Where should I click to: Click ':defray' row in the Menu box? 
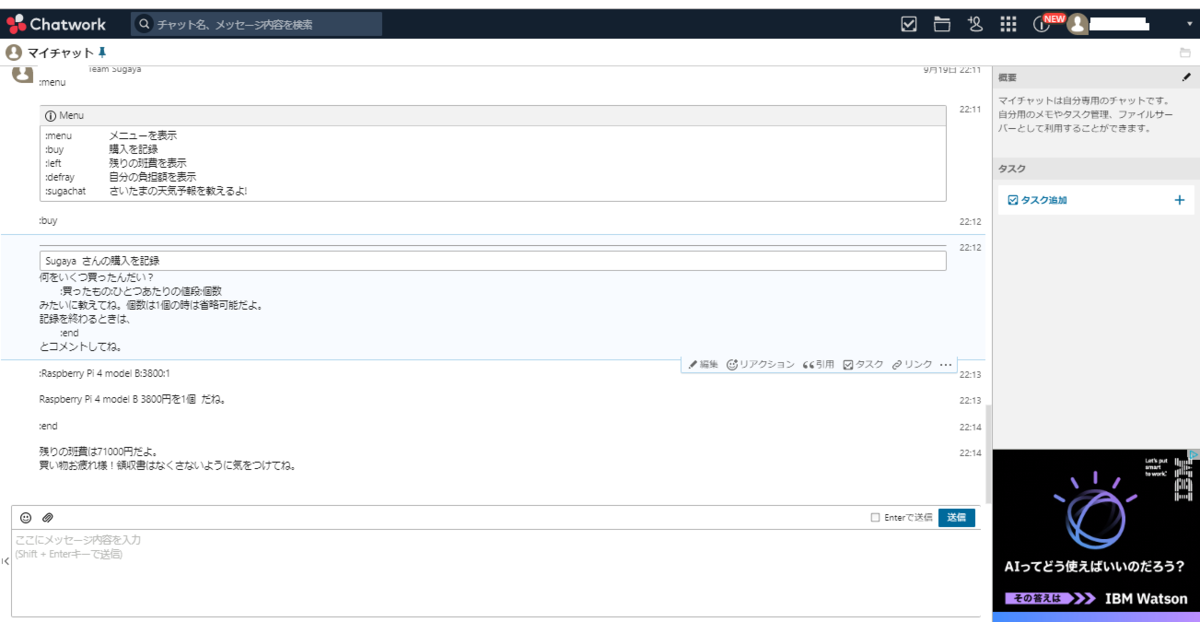pyautogui.click(x=120, y=177)
